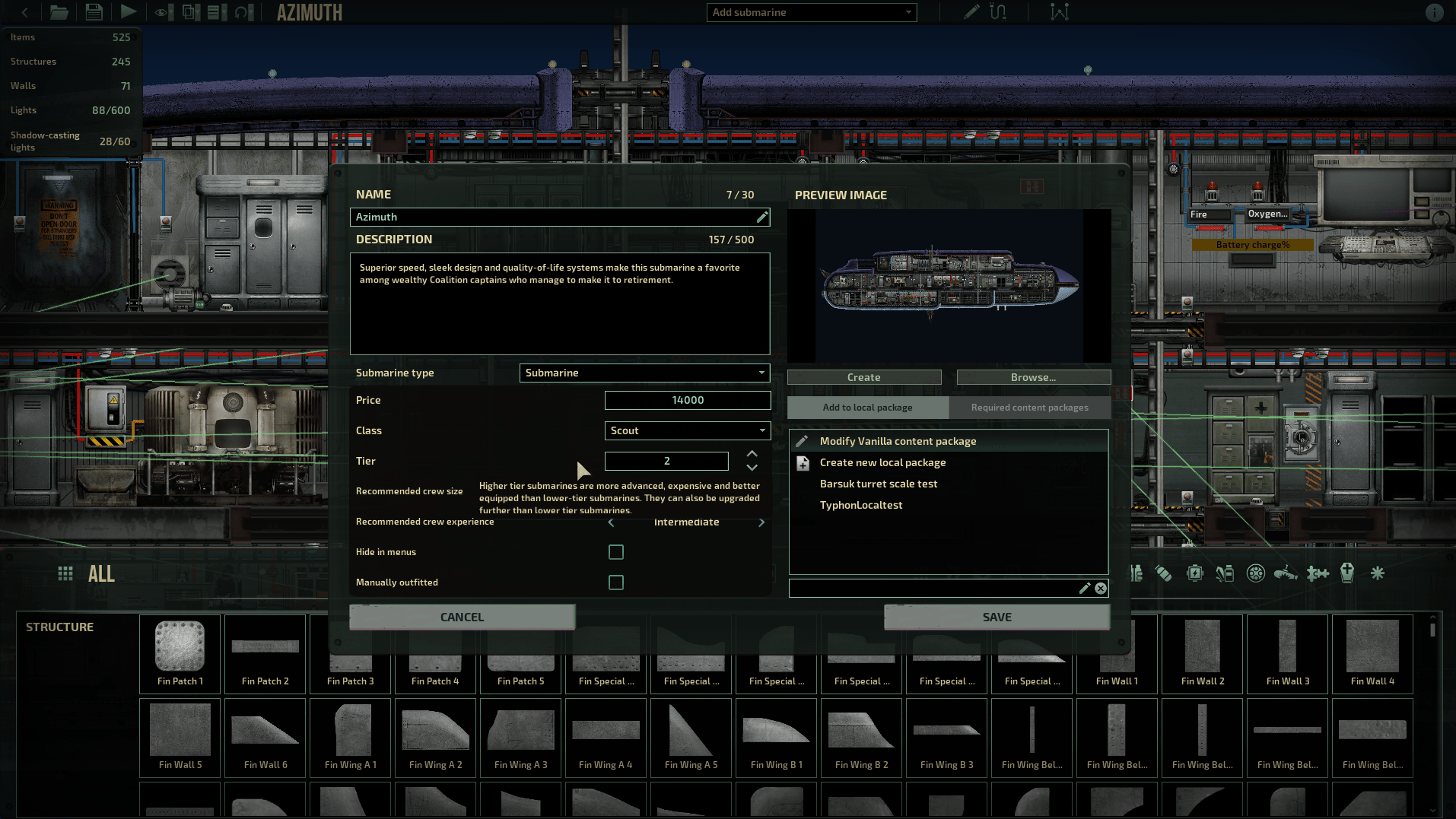Image resolution: width=1456 pixels, height=819 pixels.
Task: Open the undo/redo history icon
Action: (x=242, y=12)
